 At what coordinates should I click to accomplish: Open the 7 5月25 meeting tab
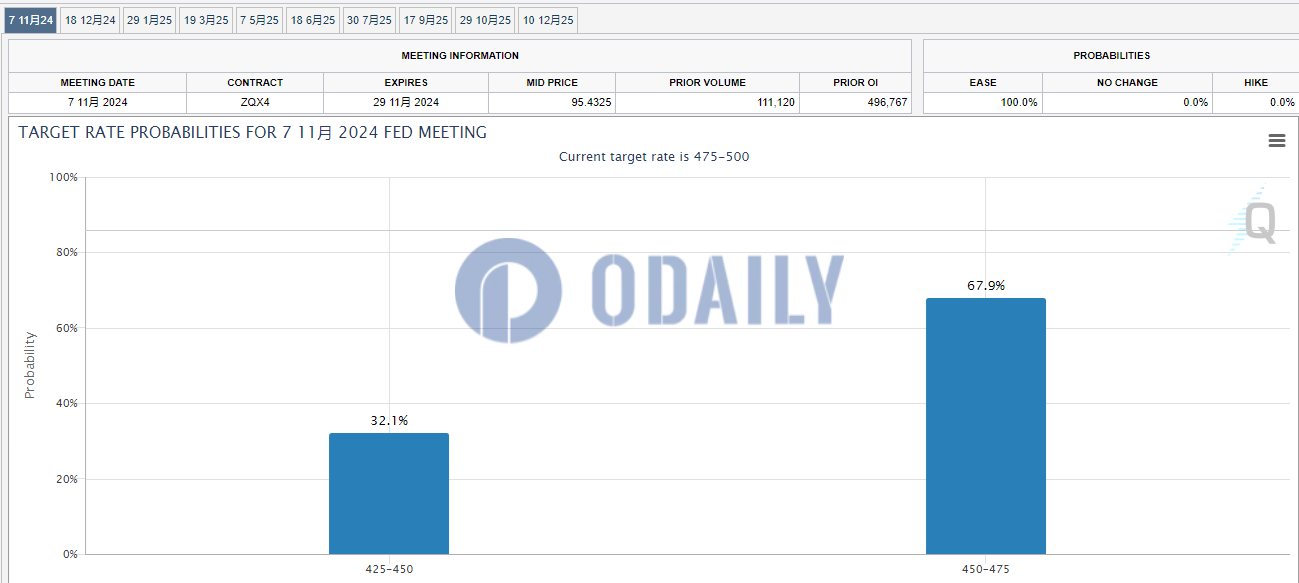[x=259, y=20]
